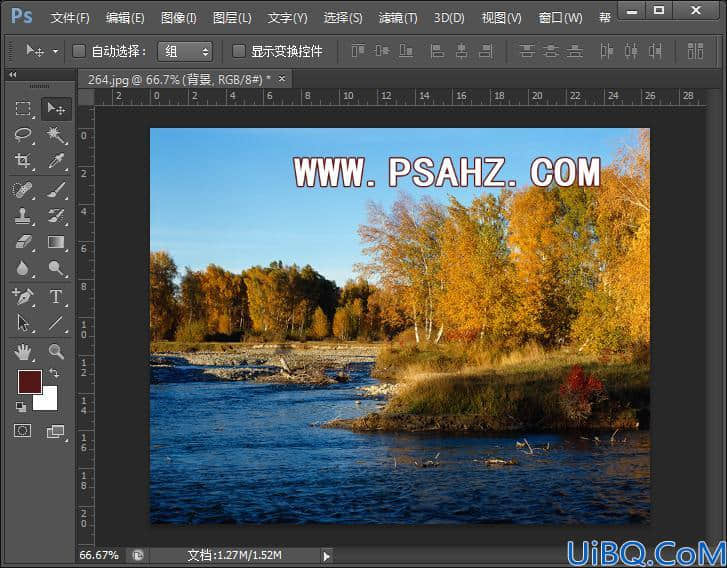This screenshot has width=727, height=568.
Task: Enable the 自动选择 checkbox
Action: coord(79,51)
